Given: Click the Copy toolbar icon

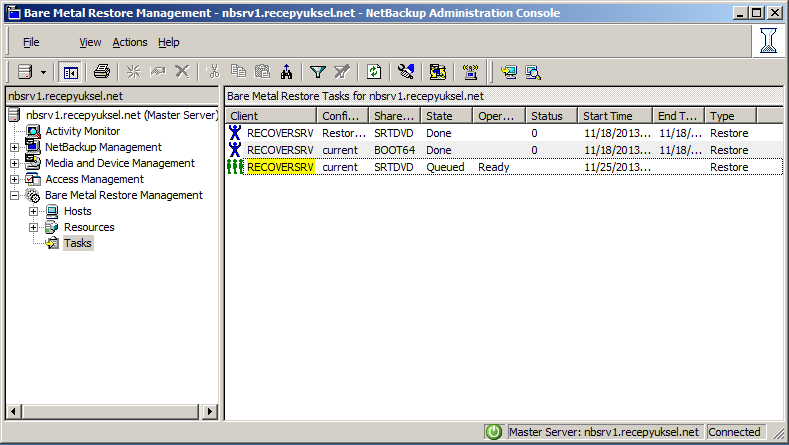Looking at the screenshot, I should pos(239,72).
